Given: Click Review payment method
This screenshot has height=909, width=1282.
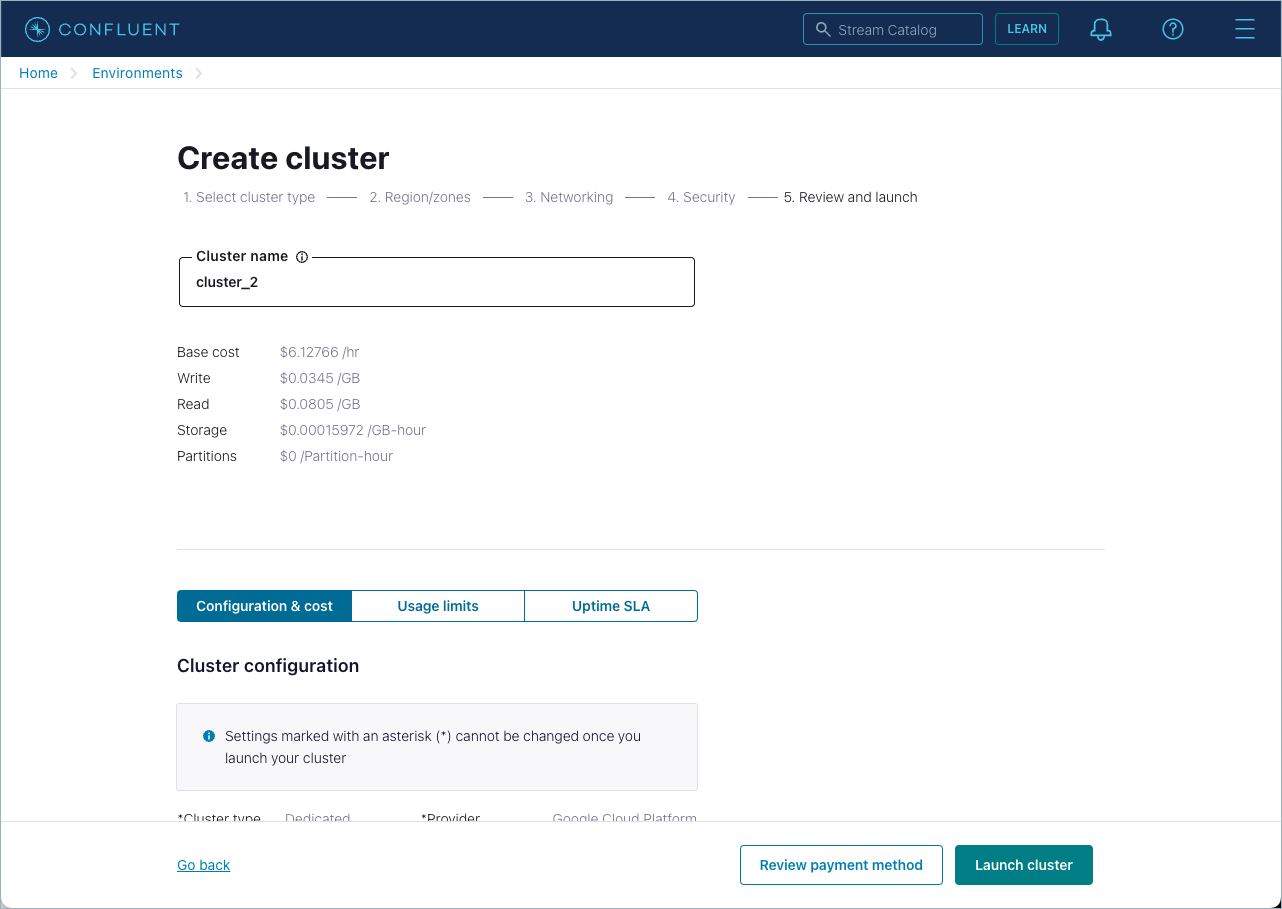Looking at the screenshot, I should tap(841, 864).
